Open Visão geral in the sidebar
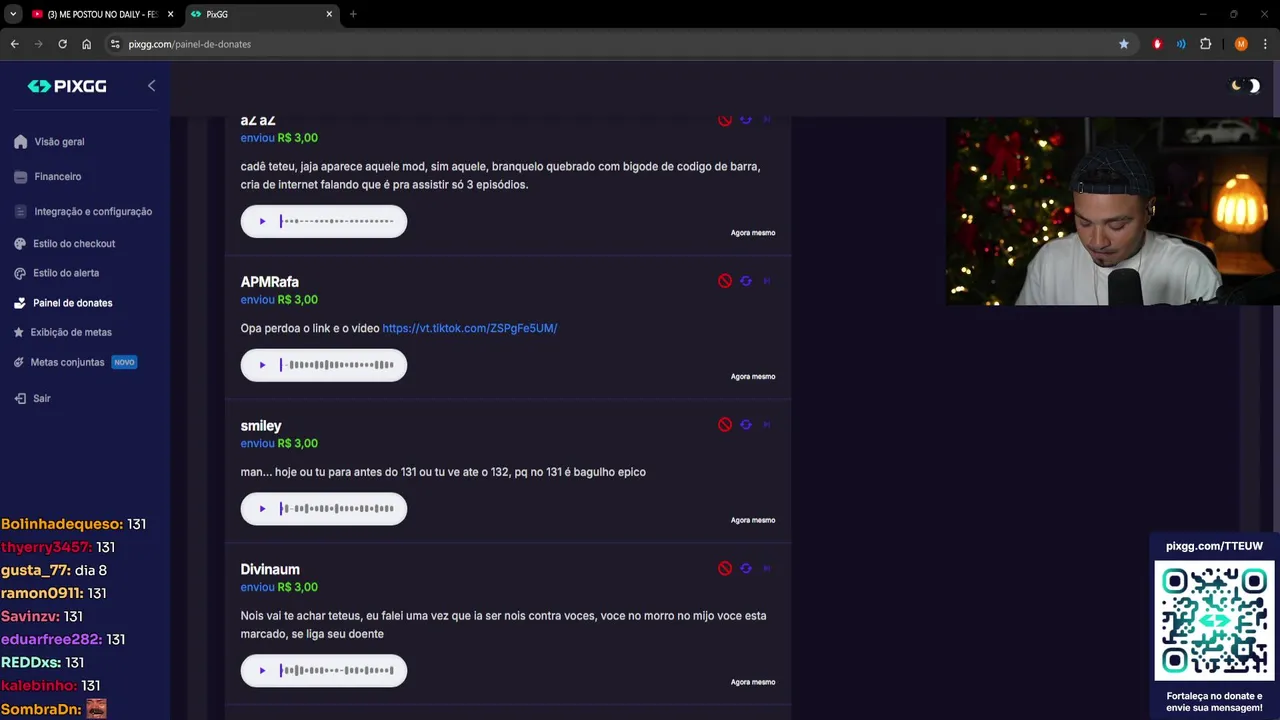The width and height of the screenshot is (1280, 720). (59, 142)
